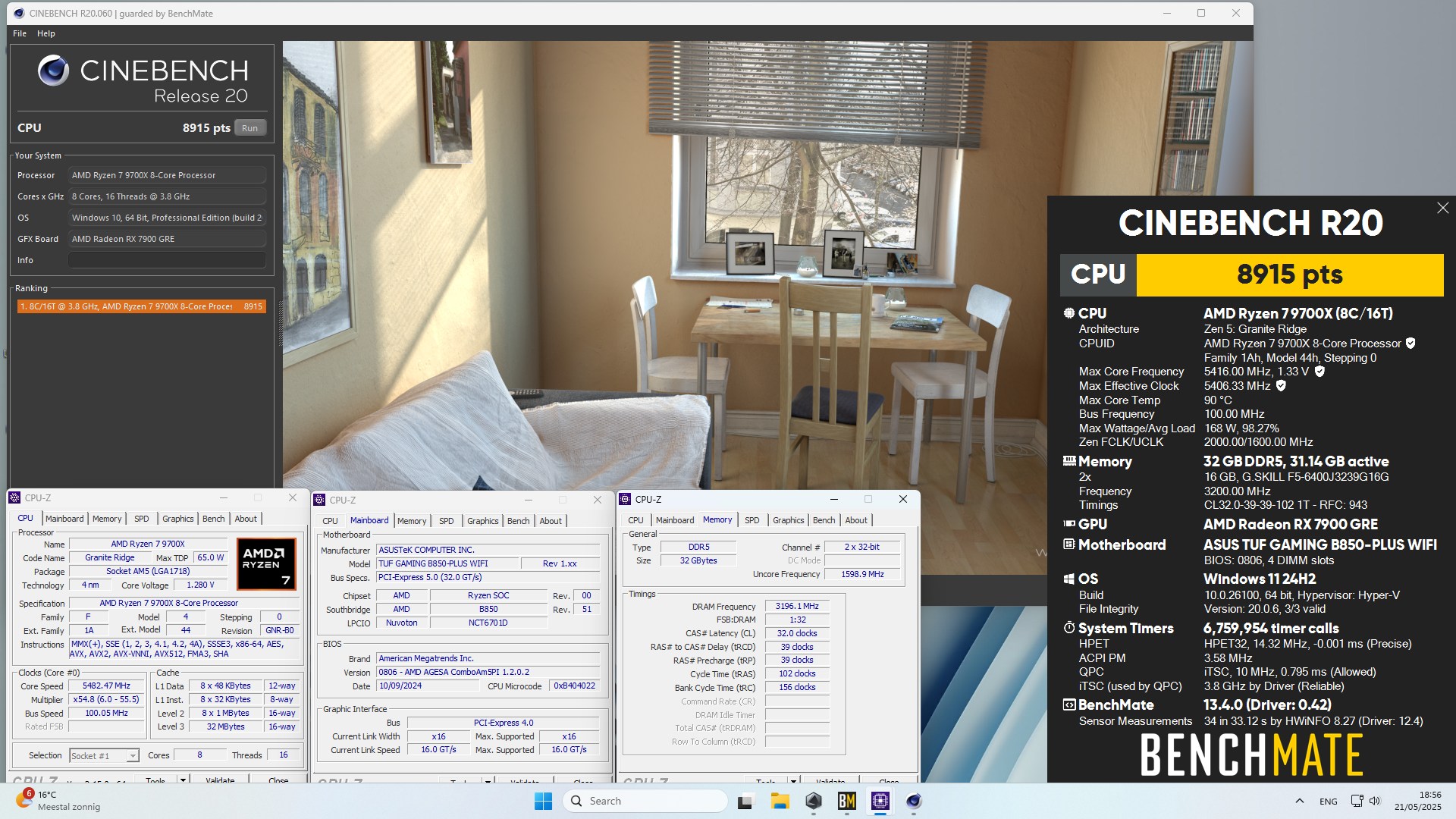Show hidden system tray icons chevron
This screenshot has height=819, width=1456.
(1299, 801)
